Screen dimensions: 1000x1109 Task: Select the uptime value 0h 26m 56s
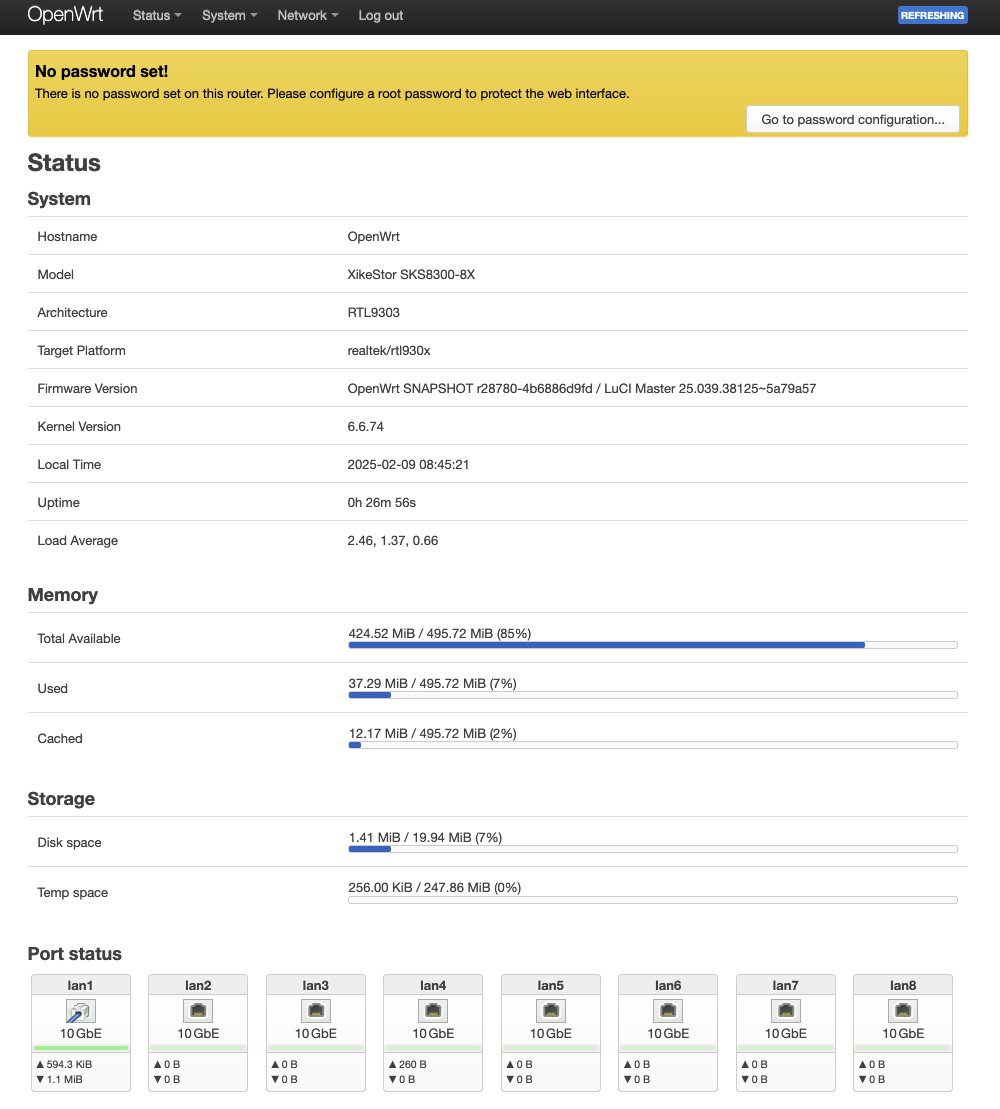381,503
